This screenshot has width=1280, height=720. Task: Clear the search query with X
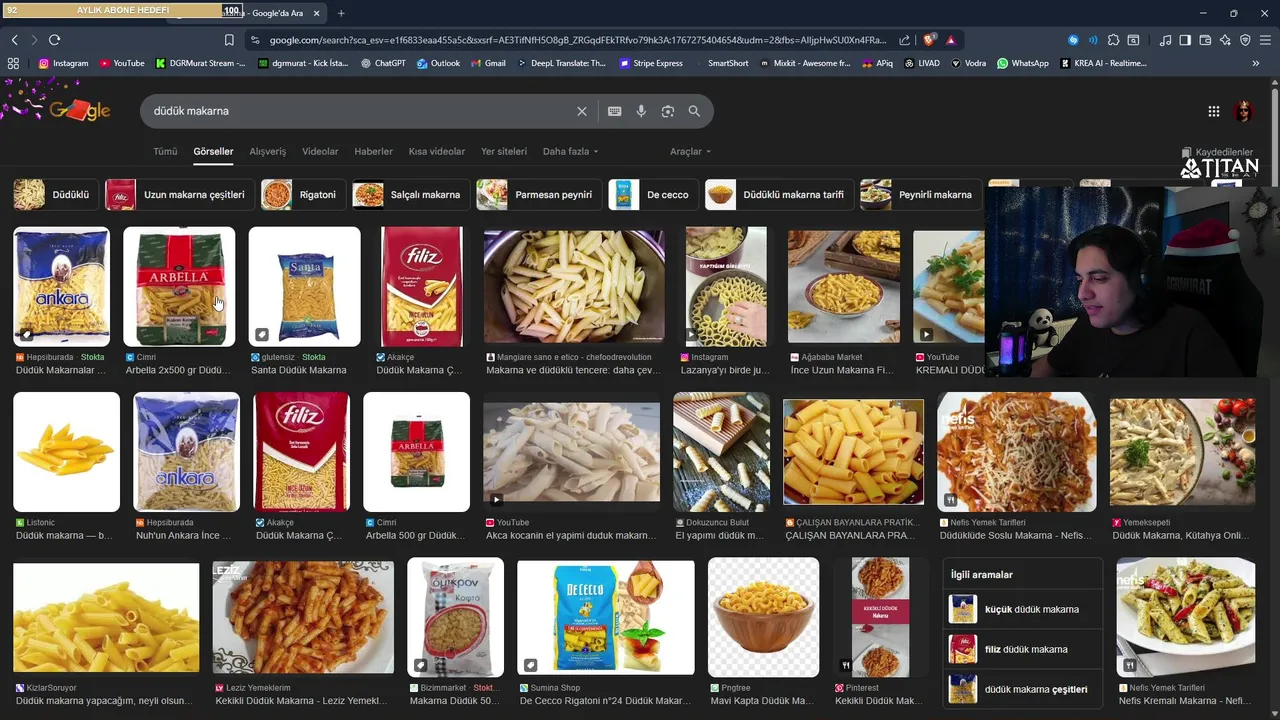point(582,111)
